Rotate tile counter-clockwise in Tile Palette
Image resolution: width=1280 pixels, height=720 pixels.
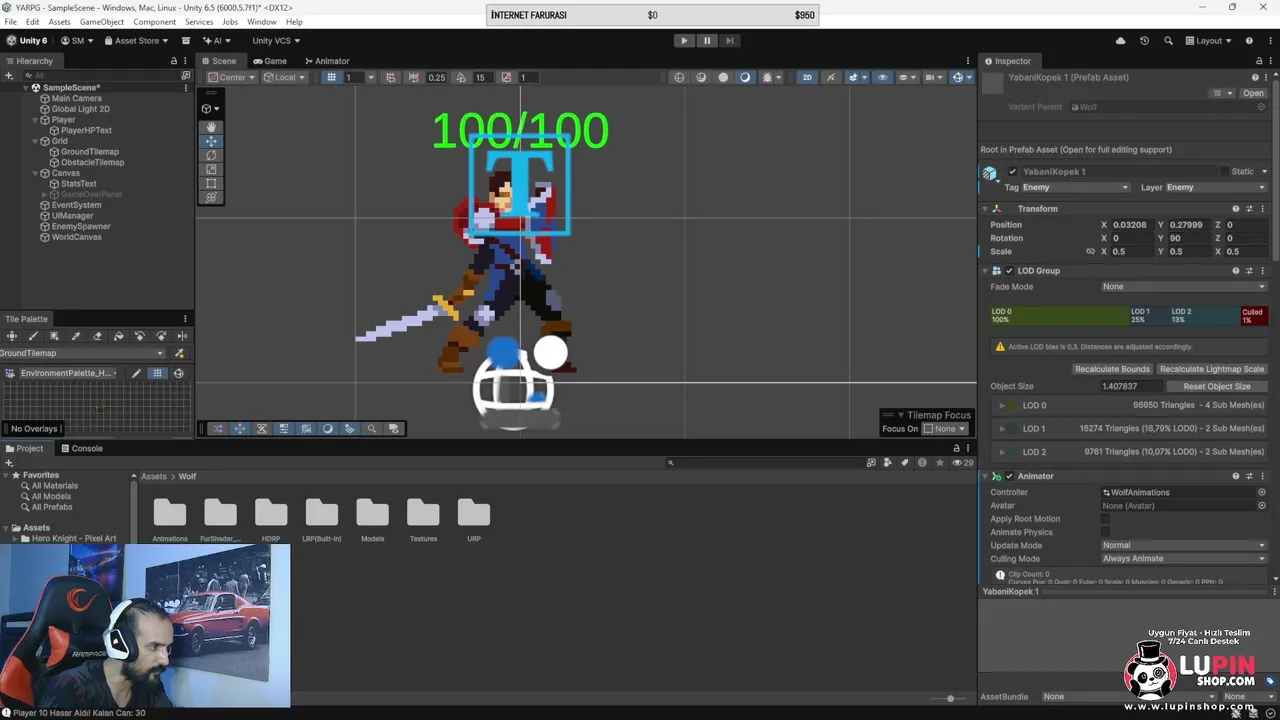(140, 336)
